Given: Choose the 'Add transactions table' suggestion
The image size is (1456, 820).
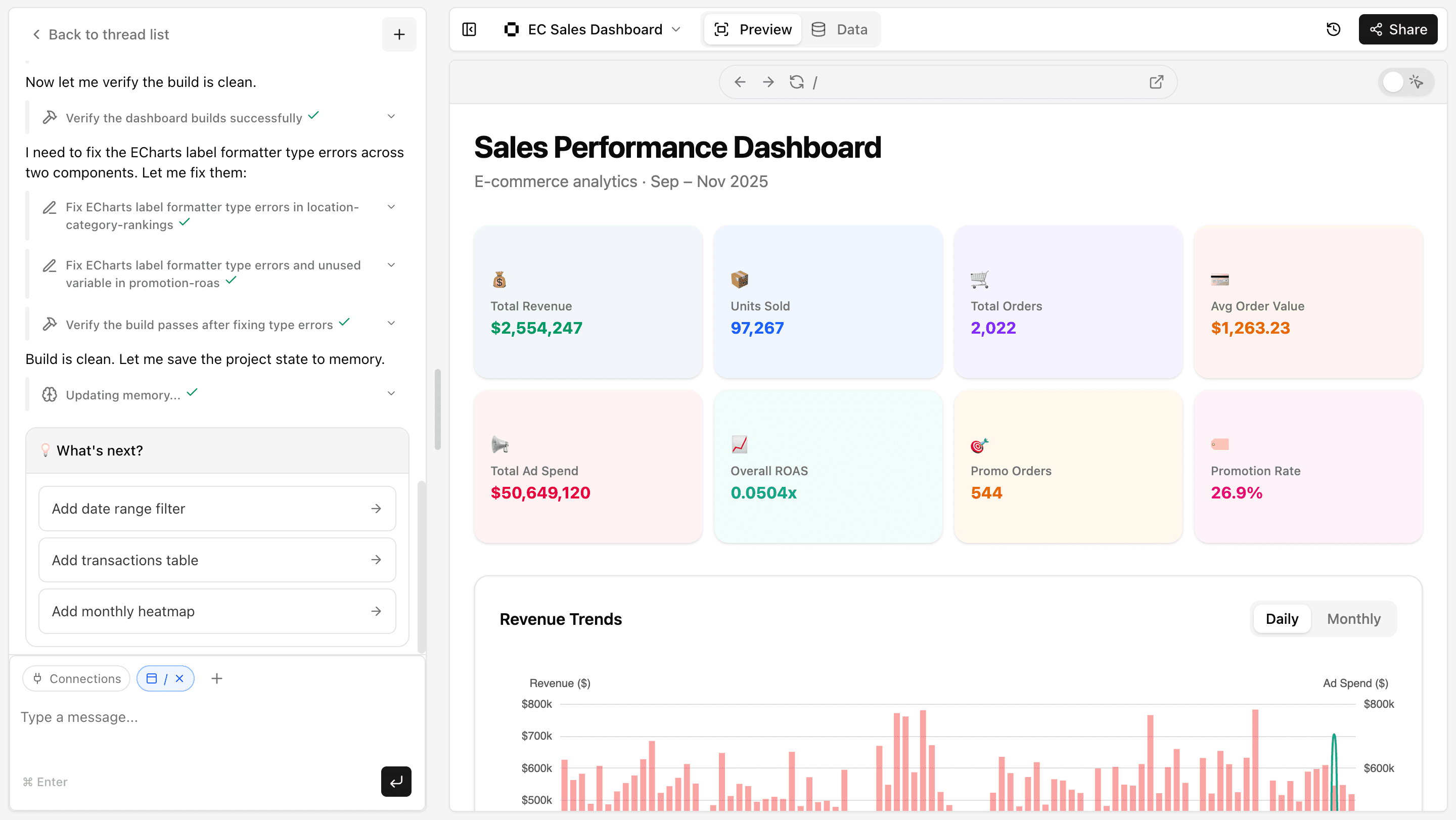Looking at the screenshot, I should tap(216, 560).
